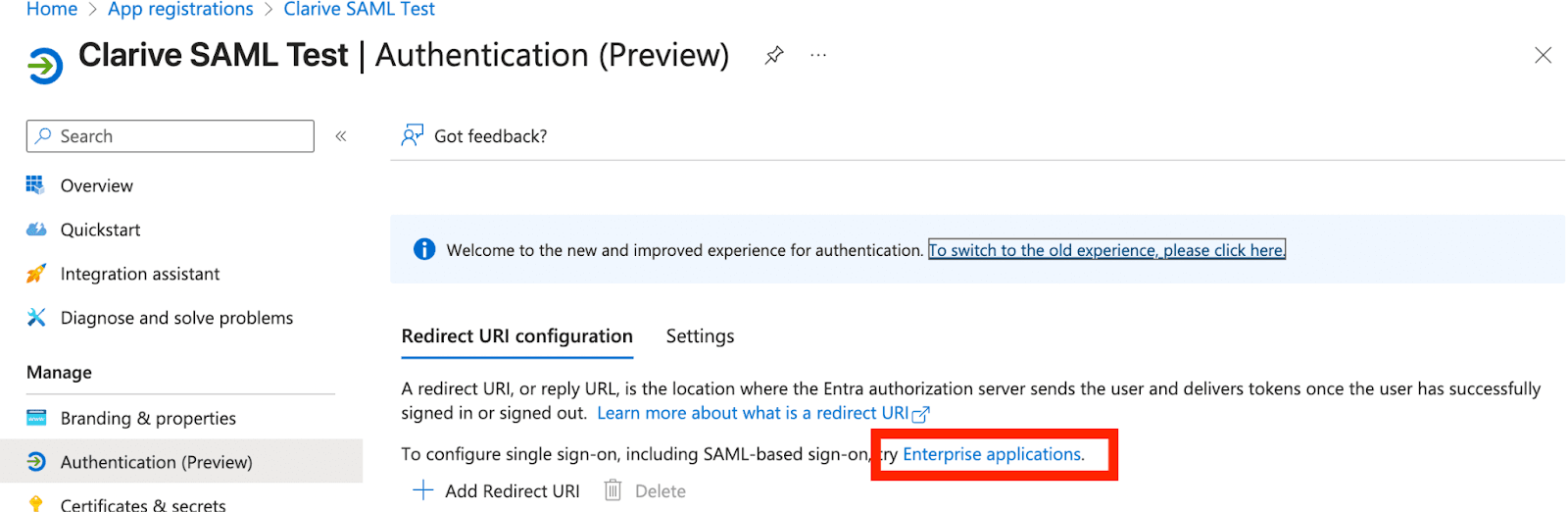
Task: Click the Manage section heading
Action: 59,373
